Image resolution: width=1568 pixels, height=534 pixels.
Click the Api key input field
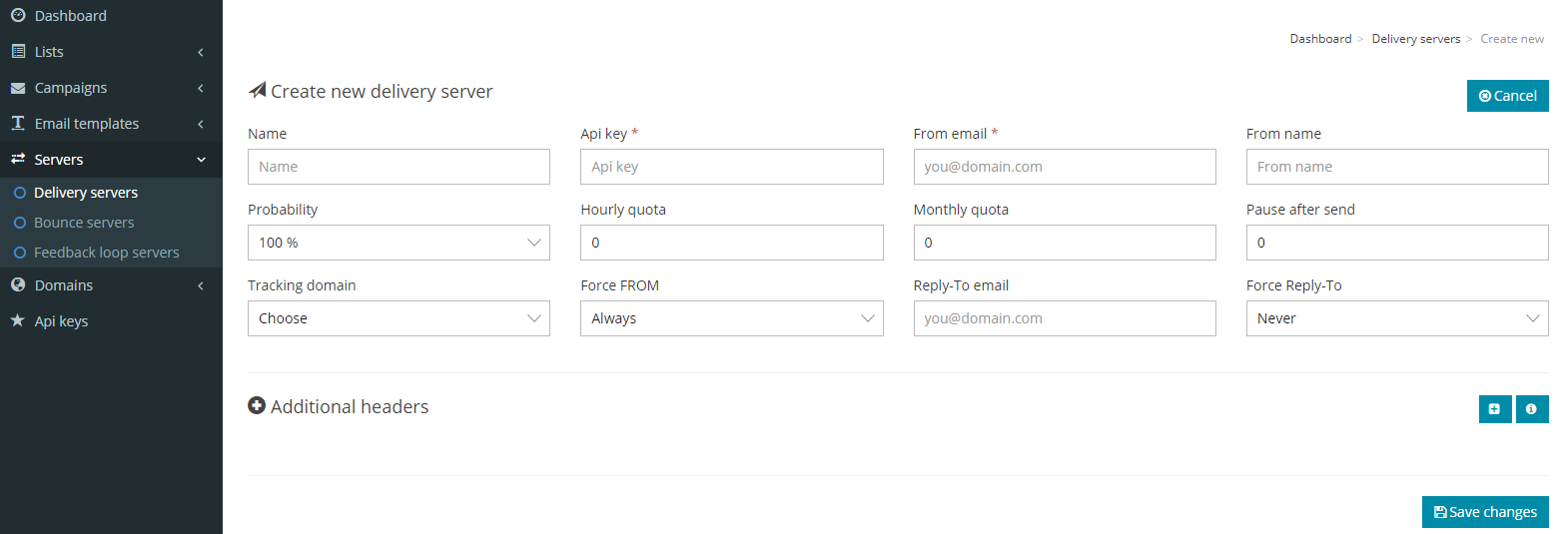[731, 167]
